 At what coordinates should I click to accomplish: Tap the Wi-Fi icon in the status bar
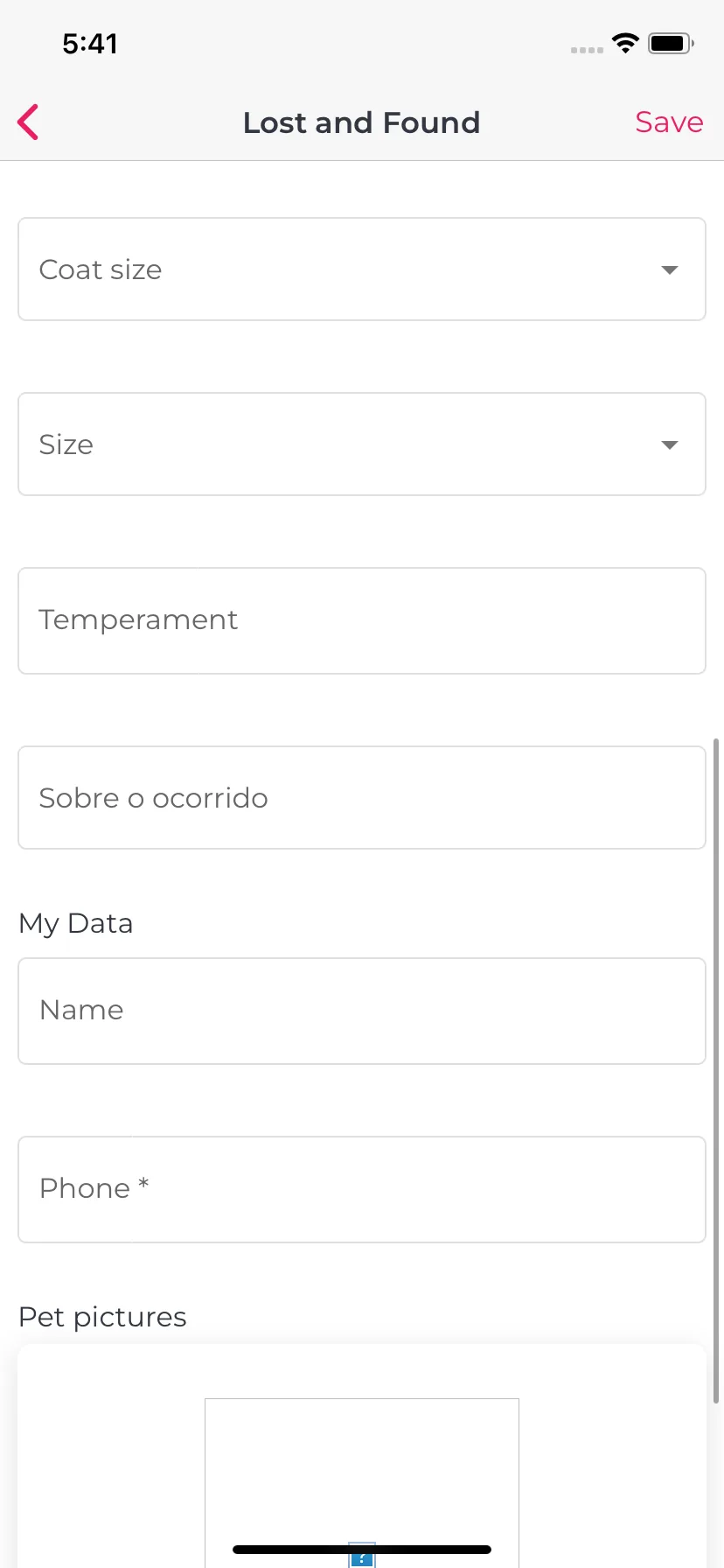click(x=625, y=43)
